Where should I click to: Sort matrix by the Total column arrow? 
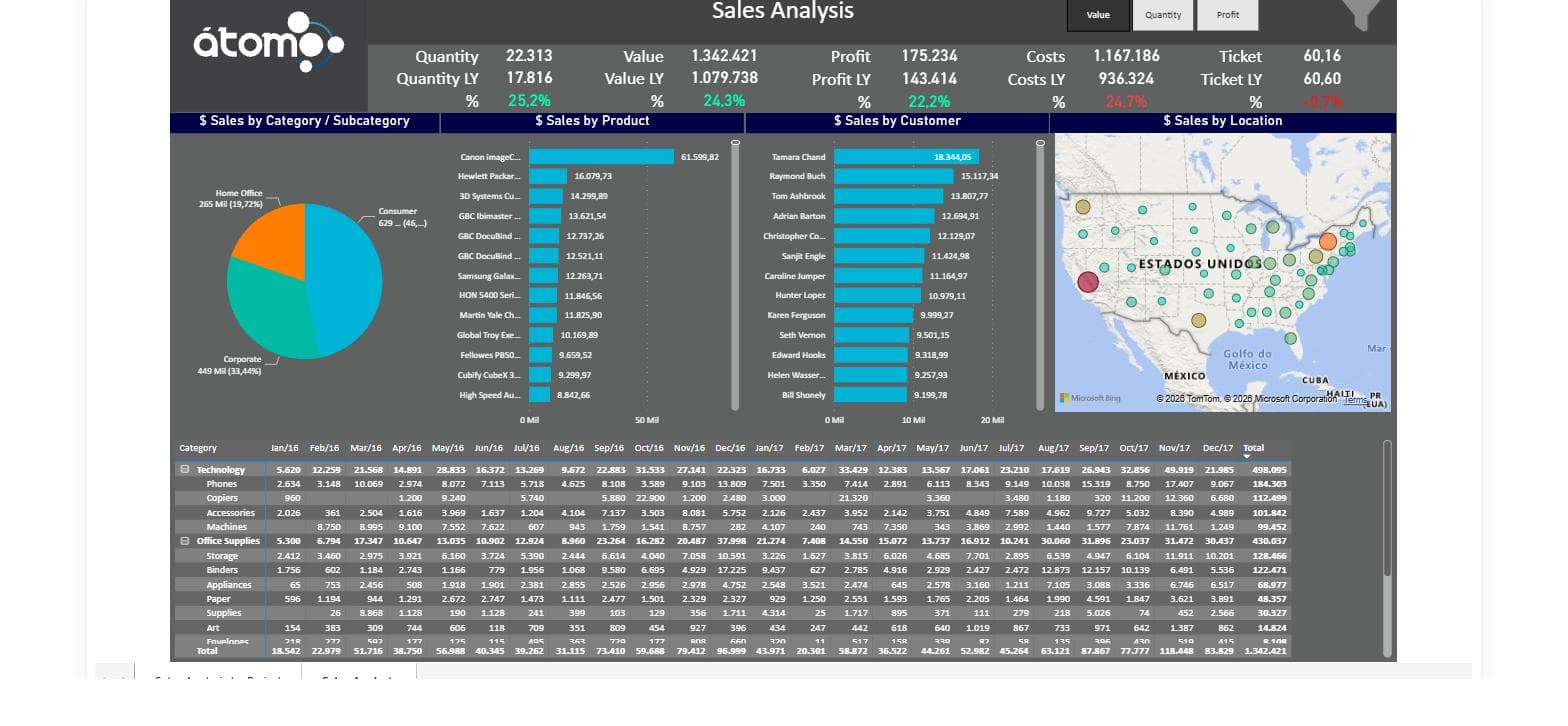click(1247, 457)
